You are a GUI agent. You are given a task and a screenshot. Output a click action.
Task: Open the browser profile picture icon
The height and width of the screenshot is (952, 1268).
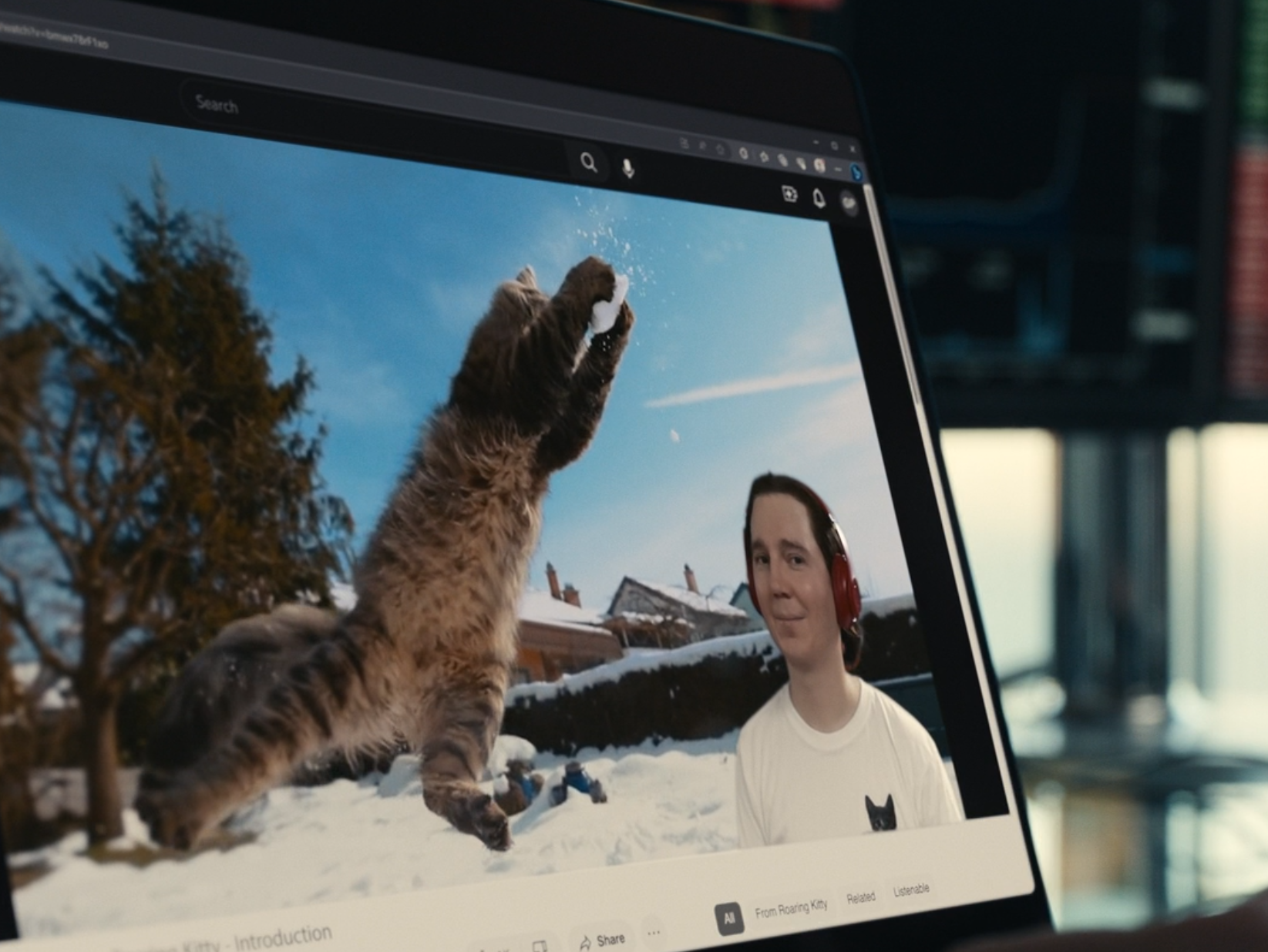click(820, 165)
